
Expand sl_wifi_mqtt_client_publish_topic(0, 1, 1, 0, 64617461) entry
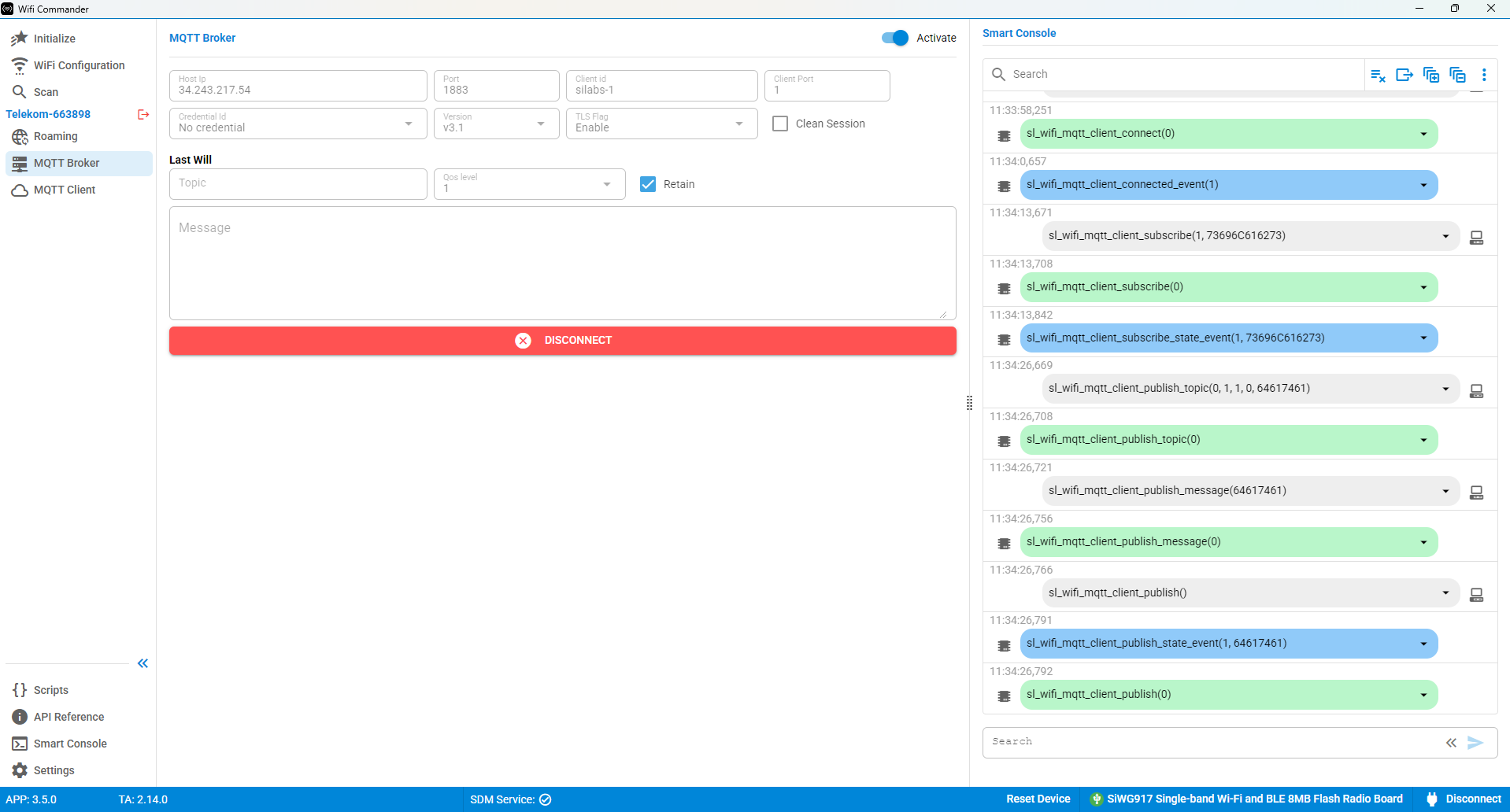coord(1445,389)
